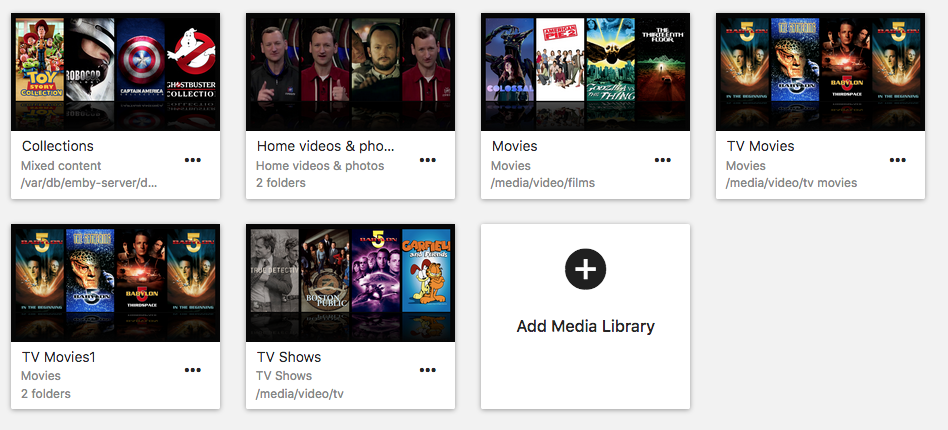948x430 pixels.
Task: Open the Home videos & photos thumbnail
Action: (x=350, y=72)
